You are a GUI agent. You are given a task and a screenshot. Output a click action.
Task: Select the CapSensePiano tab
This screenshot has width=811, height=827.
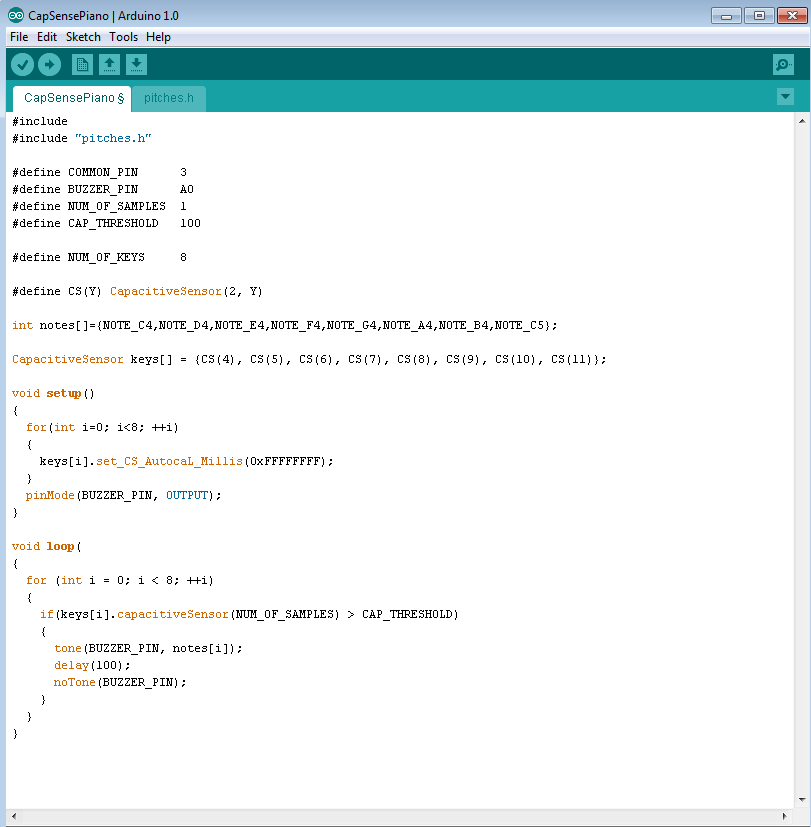[72, 98]
